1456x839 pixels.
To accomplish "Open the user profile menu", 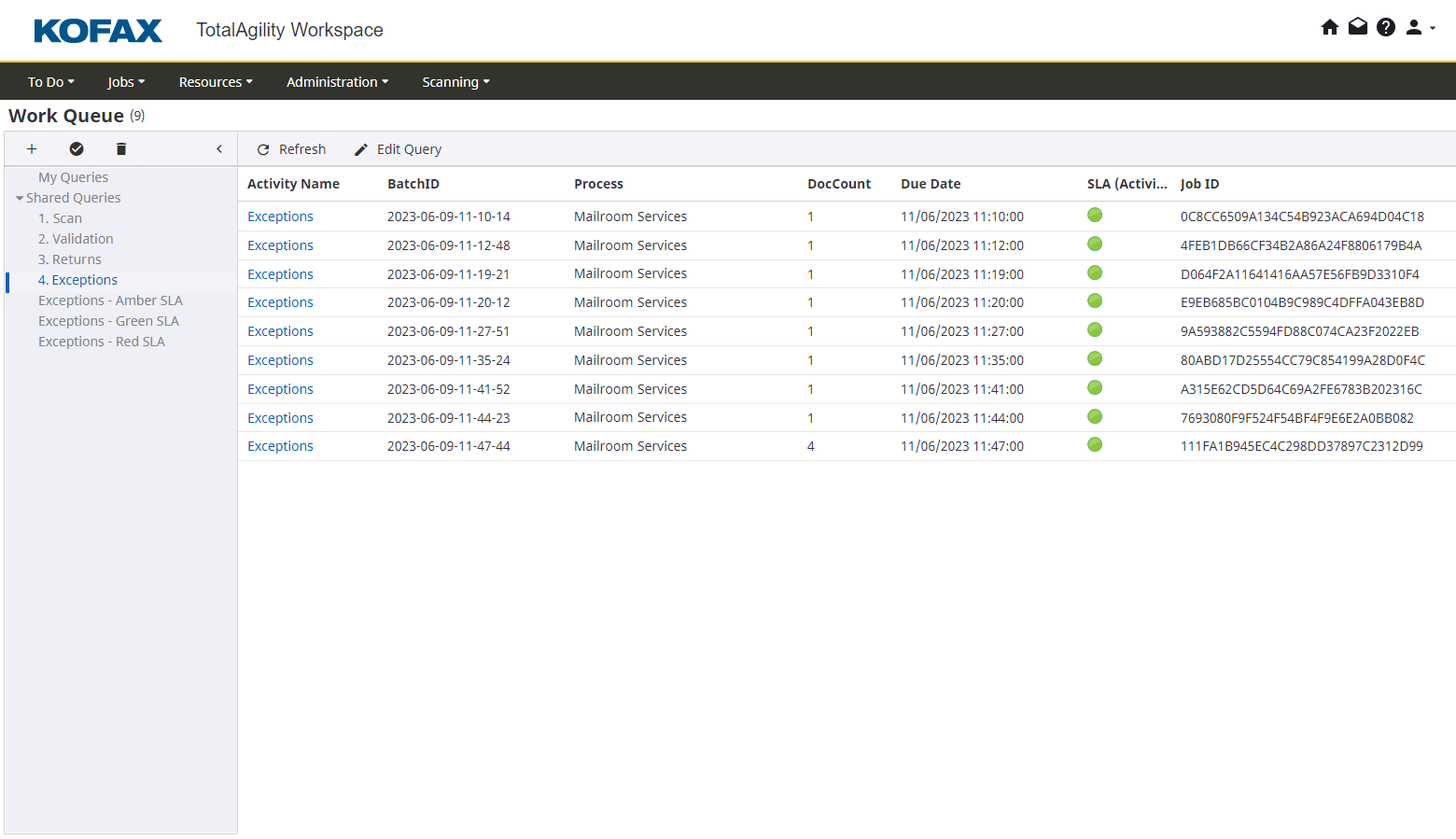I will tap(1421, 27).
